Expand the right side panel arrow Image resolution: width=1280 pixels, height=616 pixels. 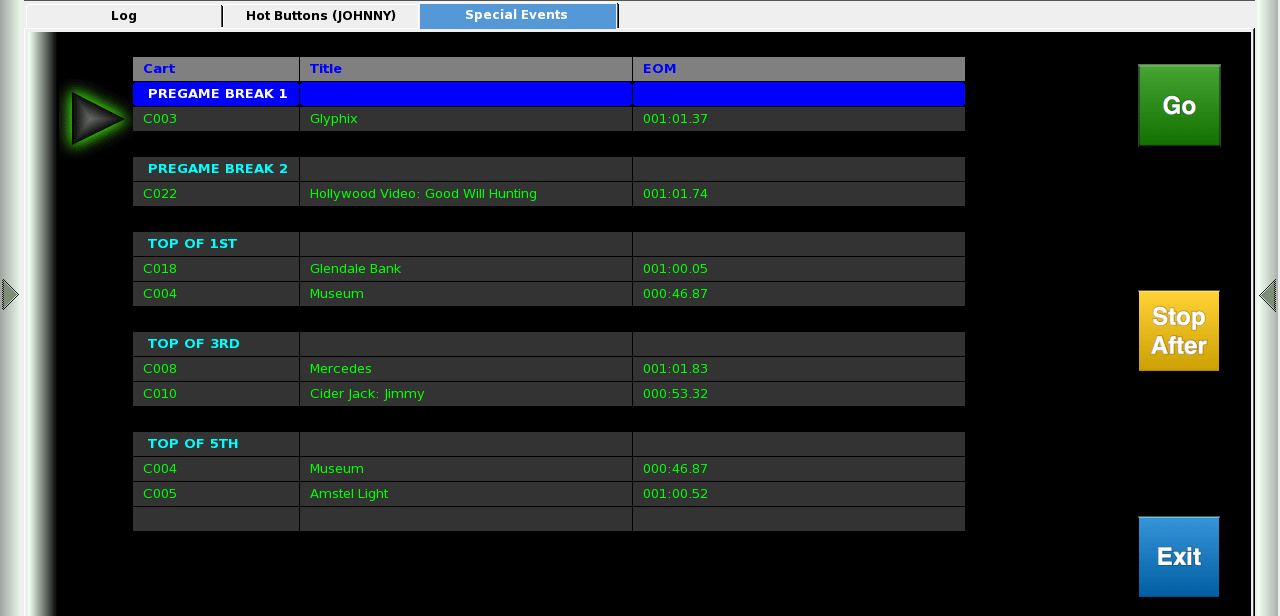[1268, 294]
